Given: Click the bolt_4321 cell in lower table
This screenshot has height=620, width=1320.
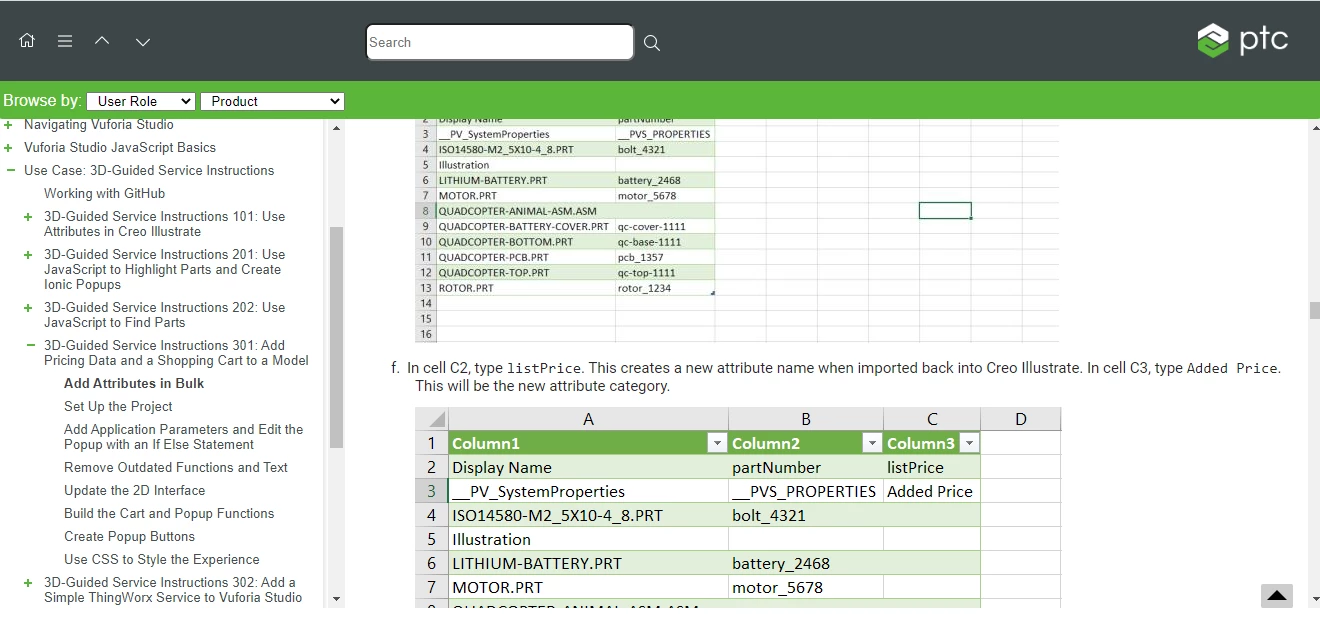Looking at the screenshot, I should 805,515.
